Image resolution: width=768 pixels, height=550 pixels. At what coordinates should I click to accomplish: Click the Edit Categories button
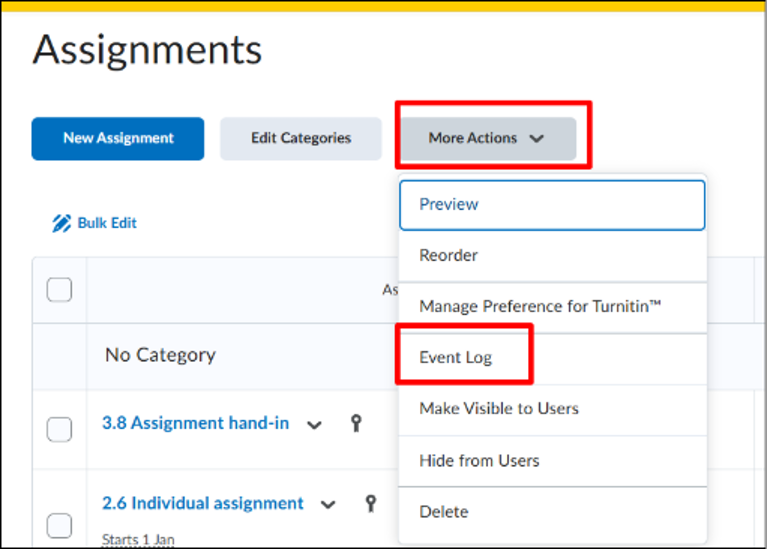[301, 139]
